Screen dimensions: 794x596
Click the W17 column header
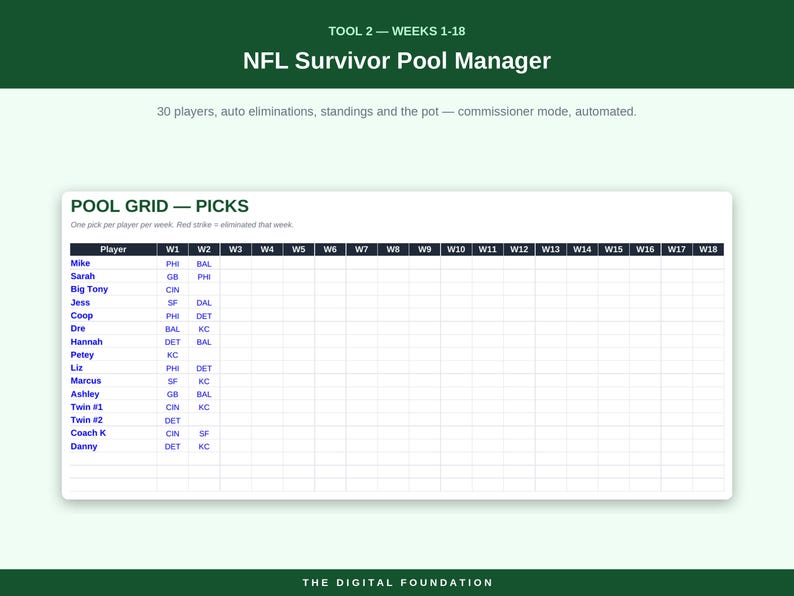point(677,249)
